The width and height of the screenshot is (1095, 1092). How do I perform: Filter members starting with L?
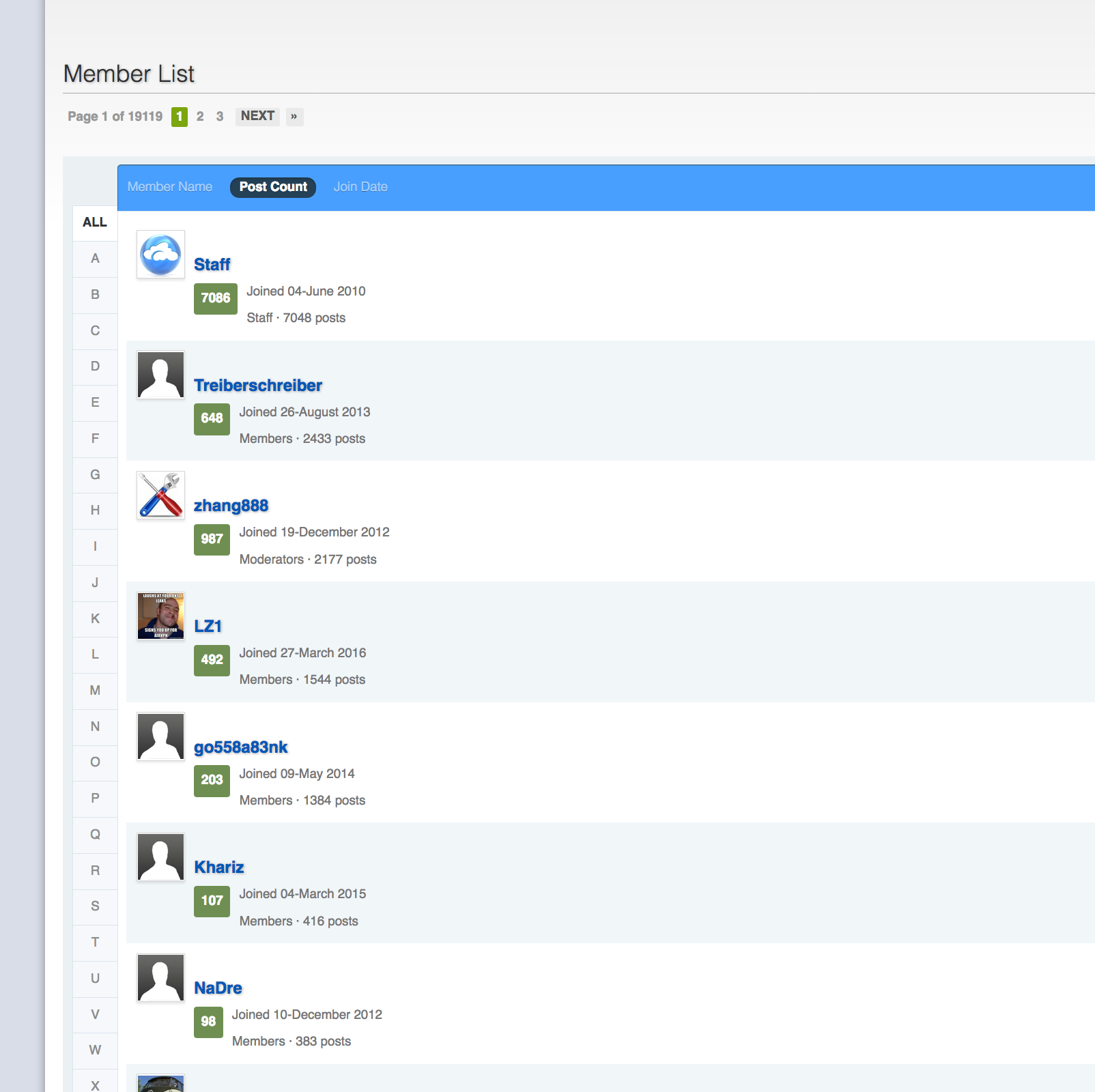pyautogui.click(x=95, y=655)
